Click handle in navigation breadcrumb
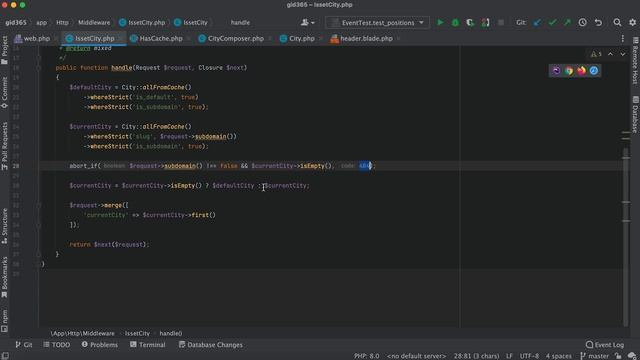The width and height of the screenshot is (640, 360). pos(240,22)
